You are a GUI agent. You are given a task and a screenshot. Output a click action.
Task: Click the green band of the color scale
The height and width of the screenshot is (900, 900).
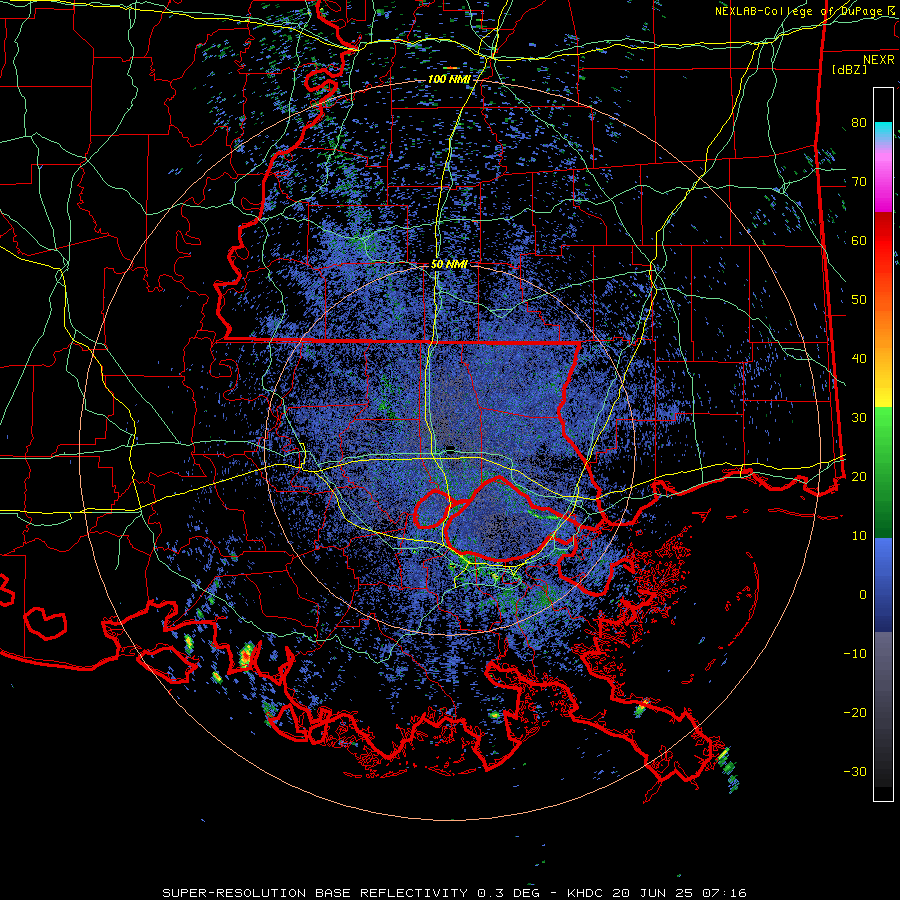click(x=883, y=472)
